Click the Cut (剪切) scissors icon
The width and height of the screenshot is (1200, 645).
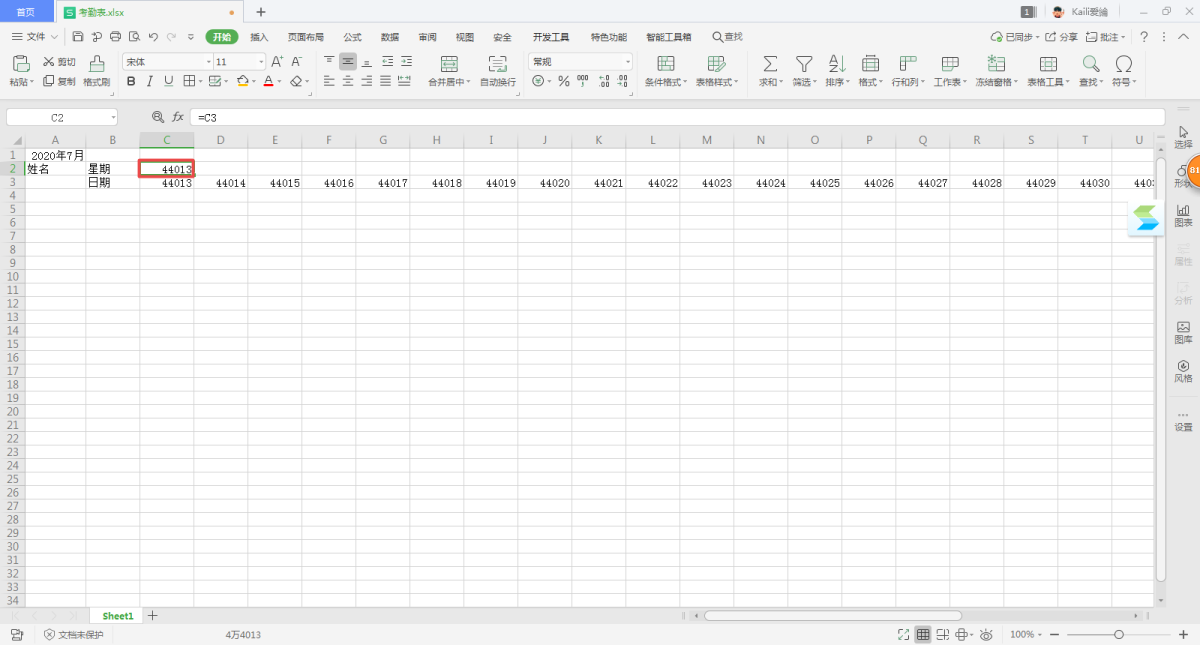48,62
